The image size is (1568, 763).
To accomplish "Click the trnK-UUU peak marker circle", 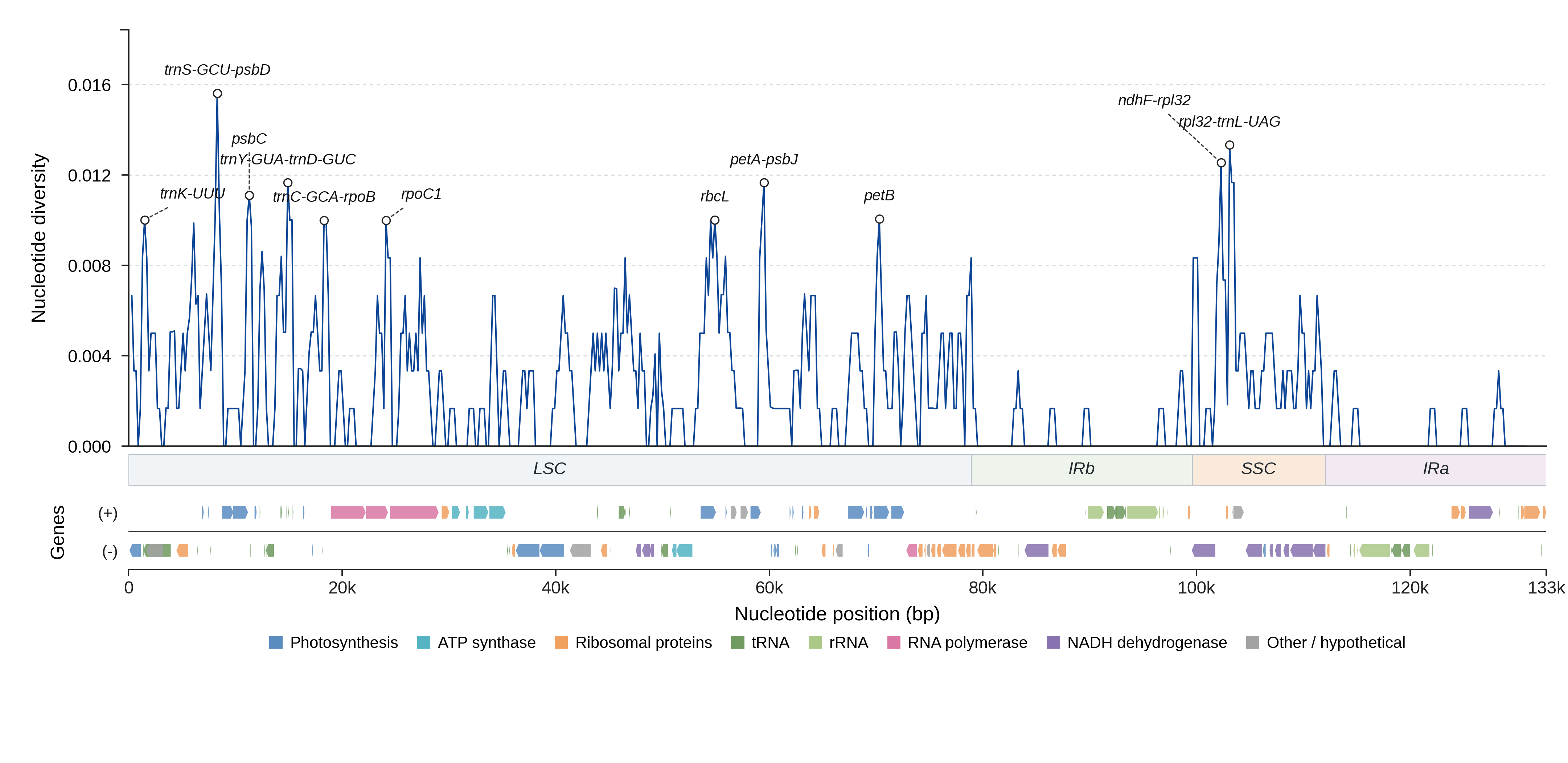I will tap(145, 220).
